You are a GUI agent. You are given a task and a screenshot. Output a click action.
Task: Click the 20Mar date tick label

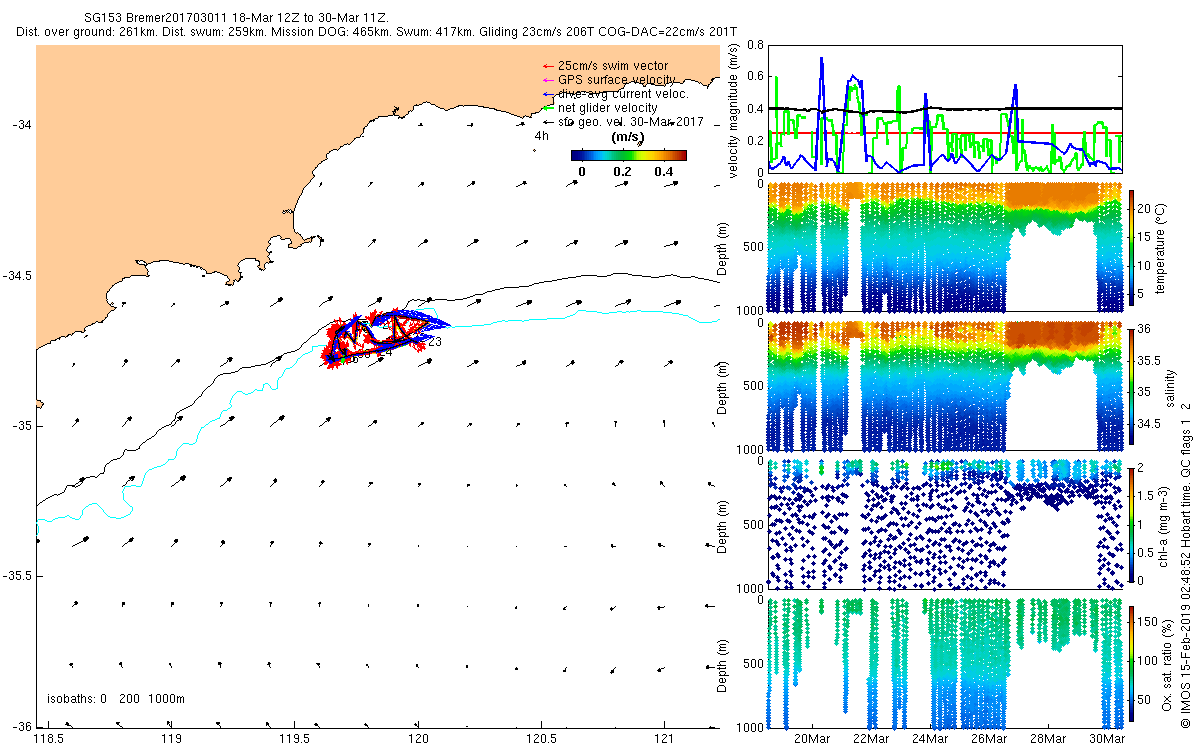coord(813,739)
